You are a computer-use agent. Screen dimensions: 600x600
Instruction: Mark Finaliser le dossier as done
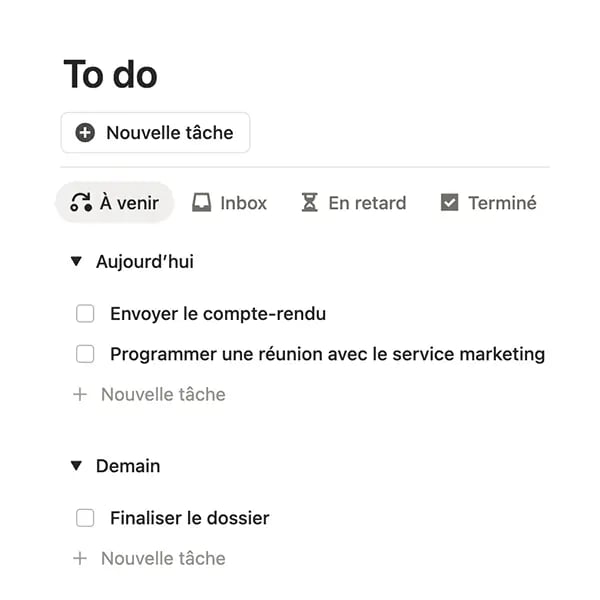tap(85, 518)
